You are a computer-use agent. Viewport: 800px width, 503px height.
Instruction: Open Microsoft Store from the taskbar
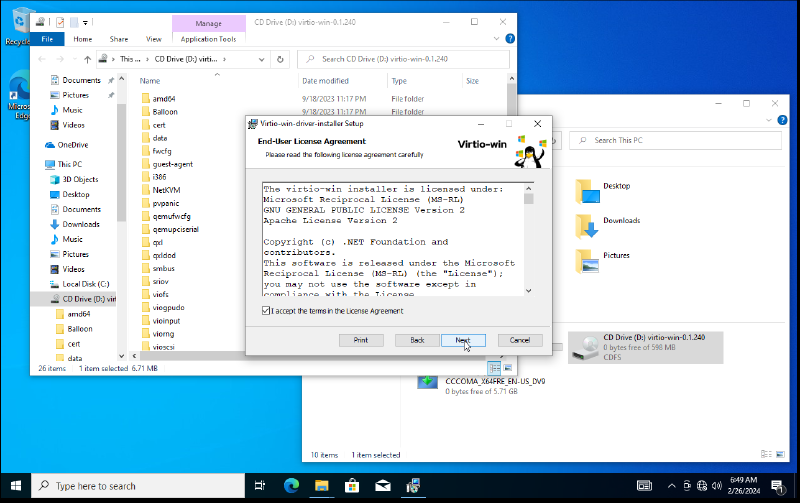tap(352, 486)
